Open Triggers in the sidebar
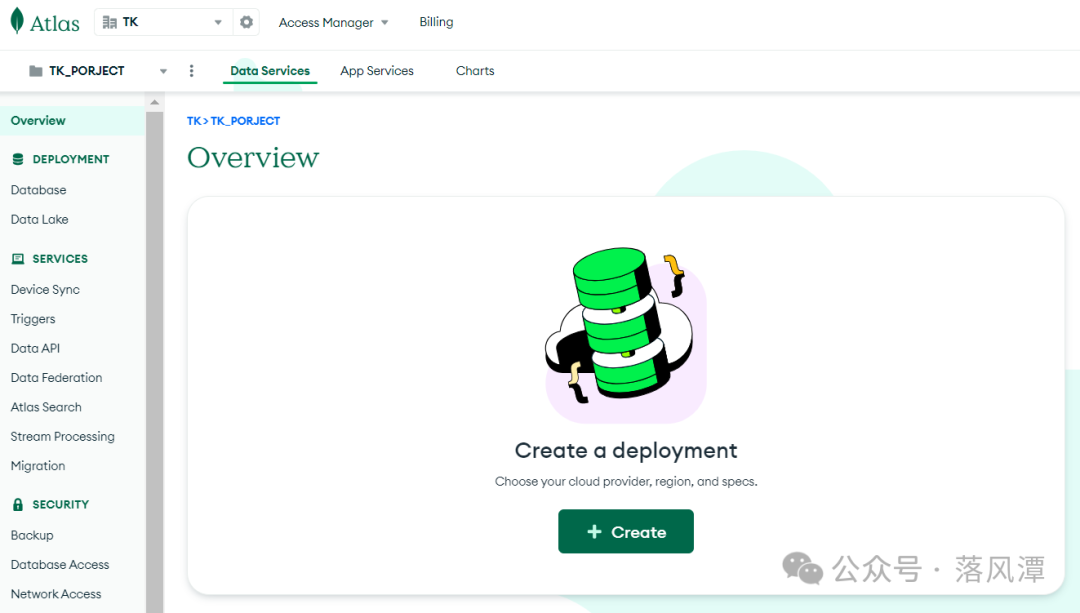 [x=33, y=320]
